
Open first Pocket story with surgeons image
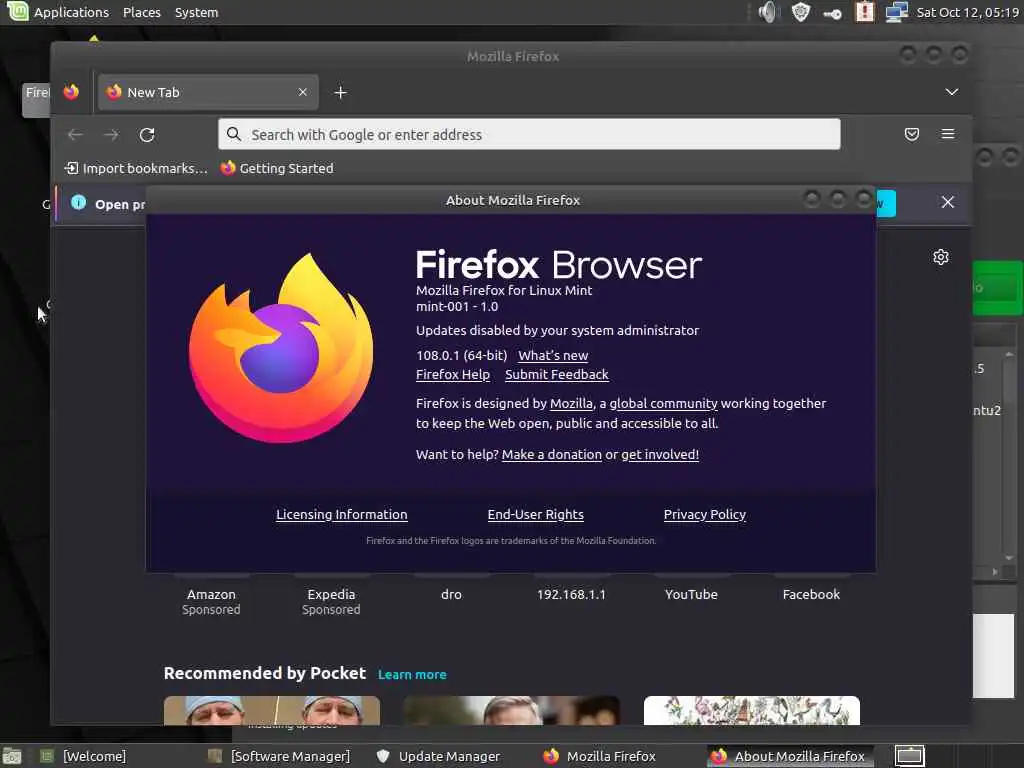pyautogui.click(x=272, y=711)
